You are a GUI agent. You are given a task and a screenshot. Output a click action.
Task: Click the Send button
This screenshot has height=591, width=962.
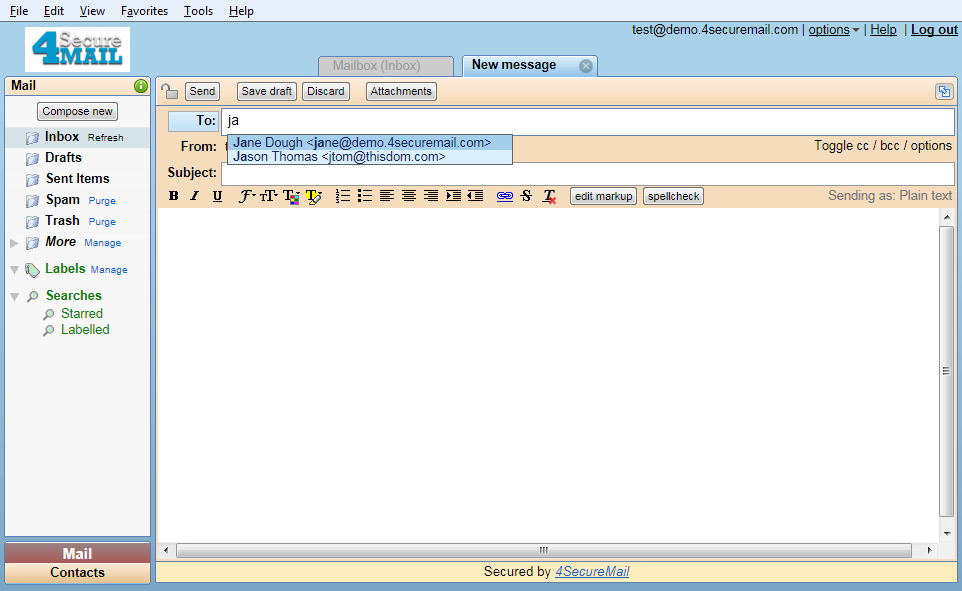(x=202, y=91)
